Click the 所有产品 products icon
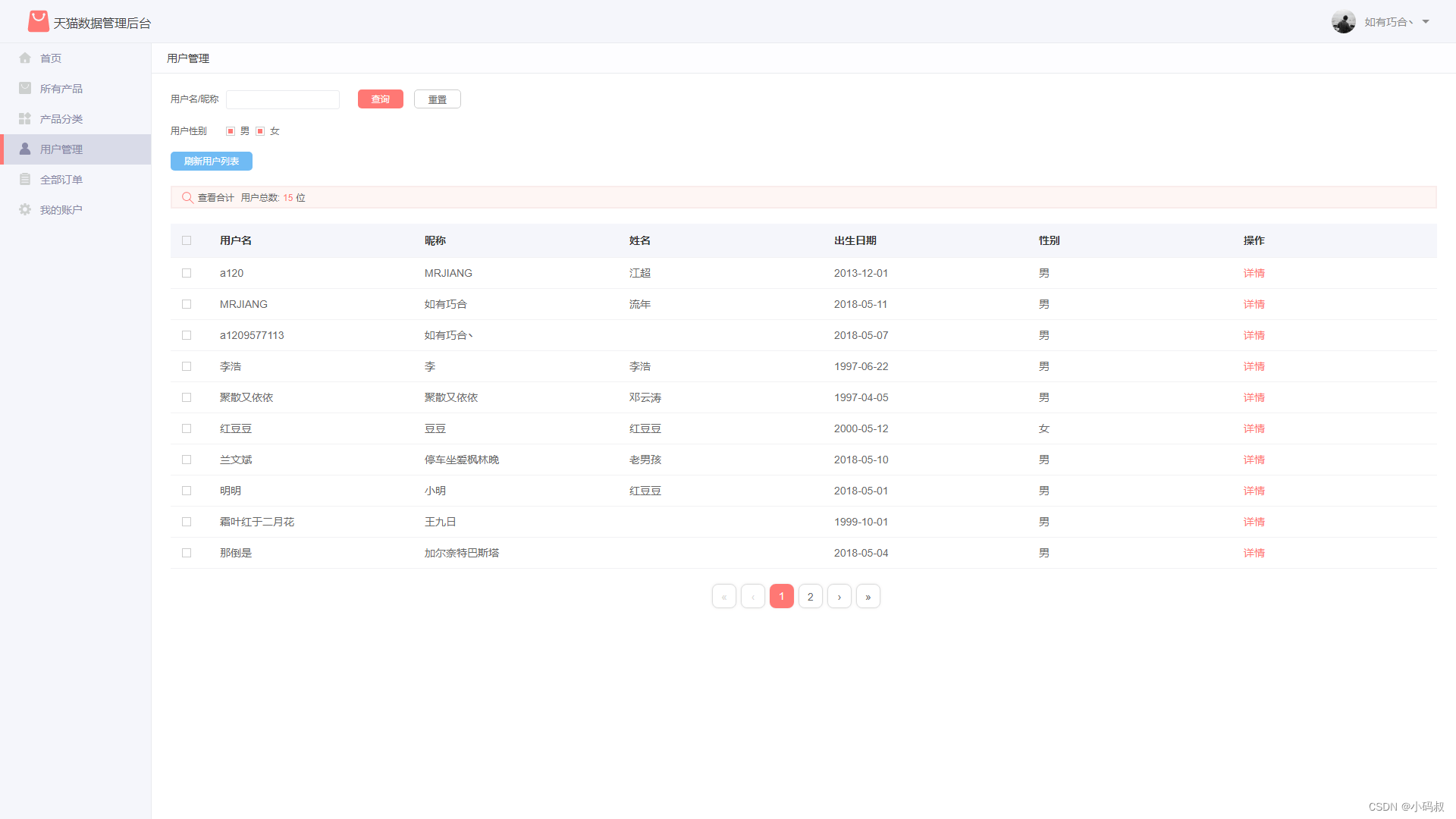Image resolution: width=1456 pixels, height=819 pixels. [x=25, y=89]
